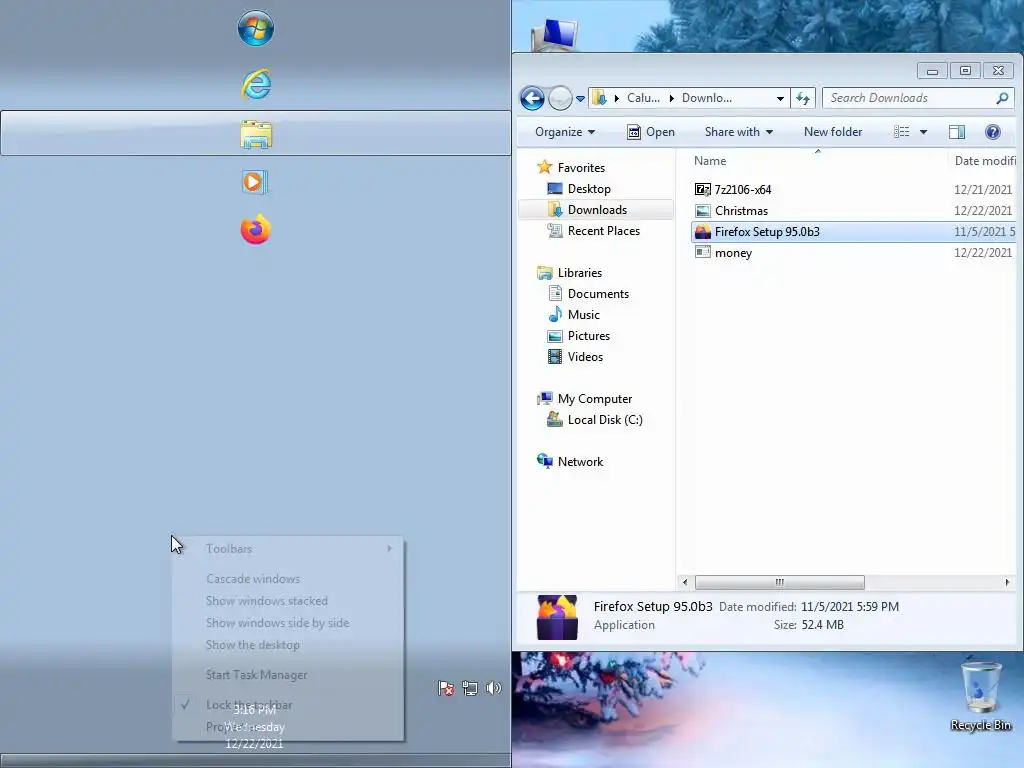Click the arrow before Calu... in address

(x=616, y=99)
